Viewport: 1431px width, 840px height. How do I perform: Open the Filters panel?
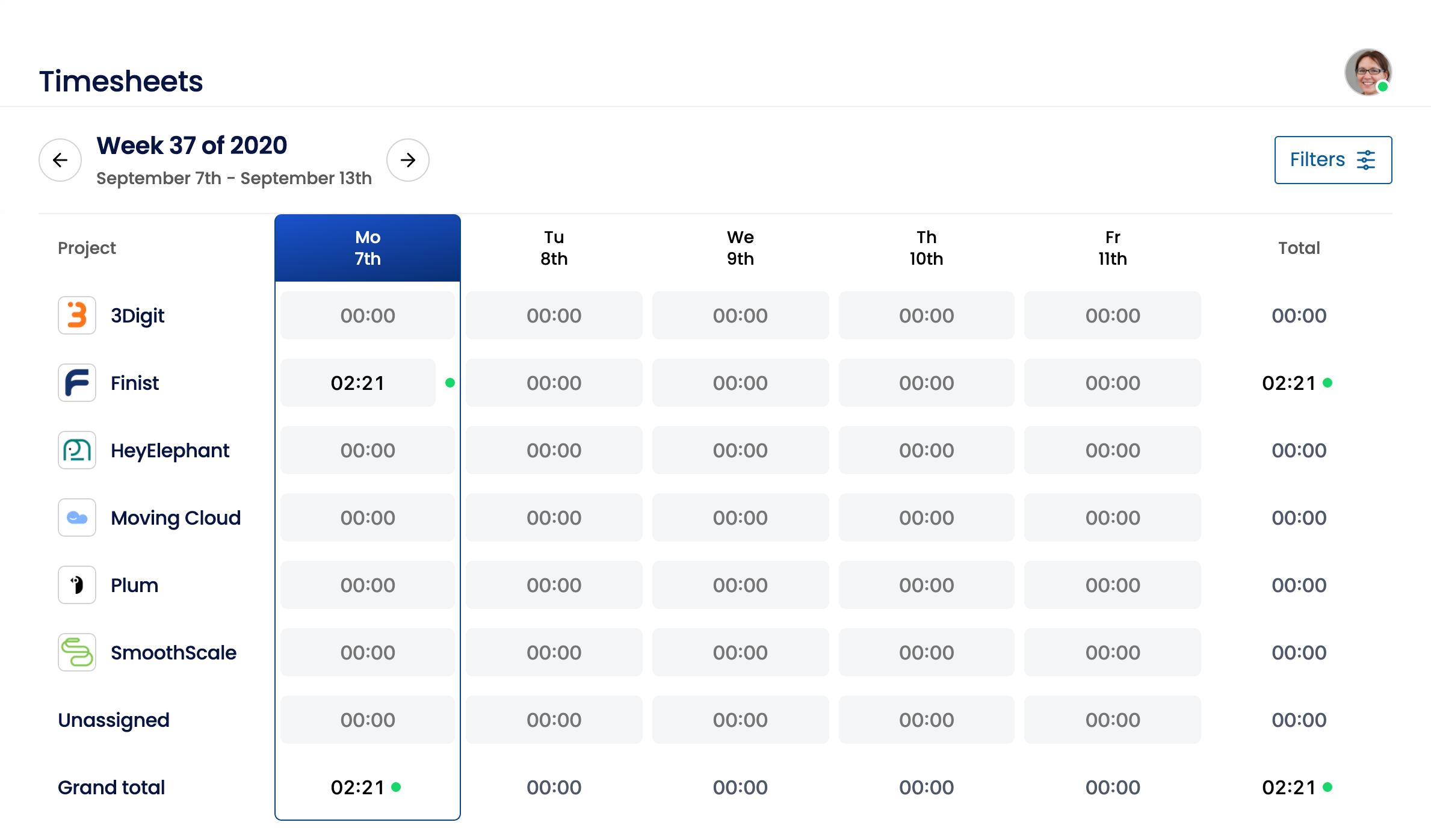(x=1332, y=160)
